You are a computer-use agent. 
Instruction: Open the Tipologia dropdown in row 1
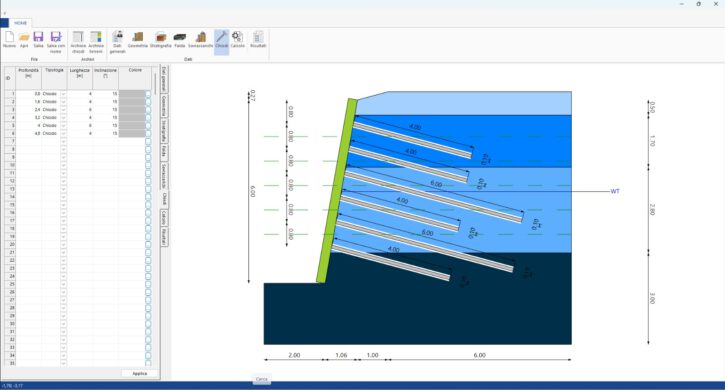[63, 94]
